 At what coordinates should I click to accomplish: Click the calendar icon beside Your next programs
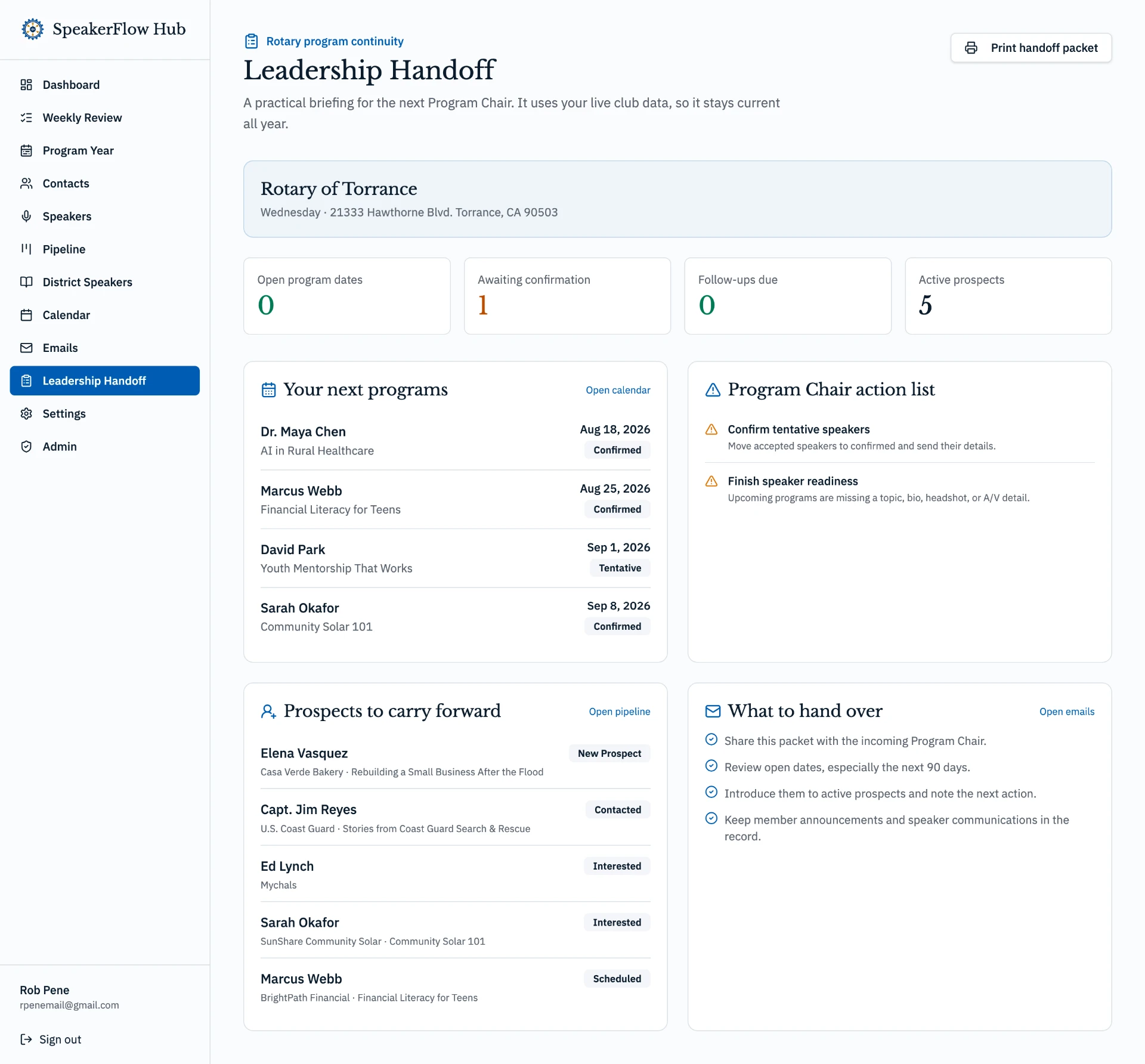[x=269, y=390]
